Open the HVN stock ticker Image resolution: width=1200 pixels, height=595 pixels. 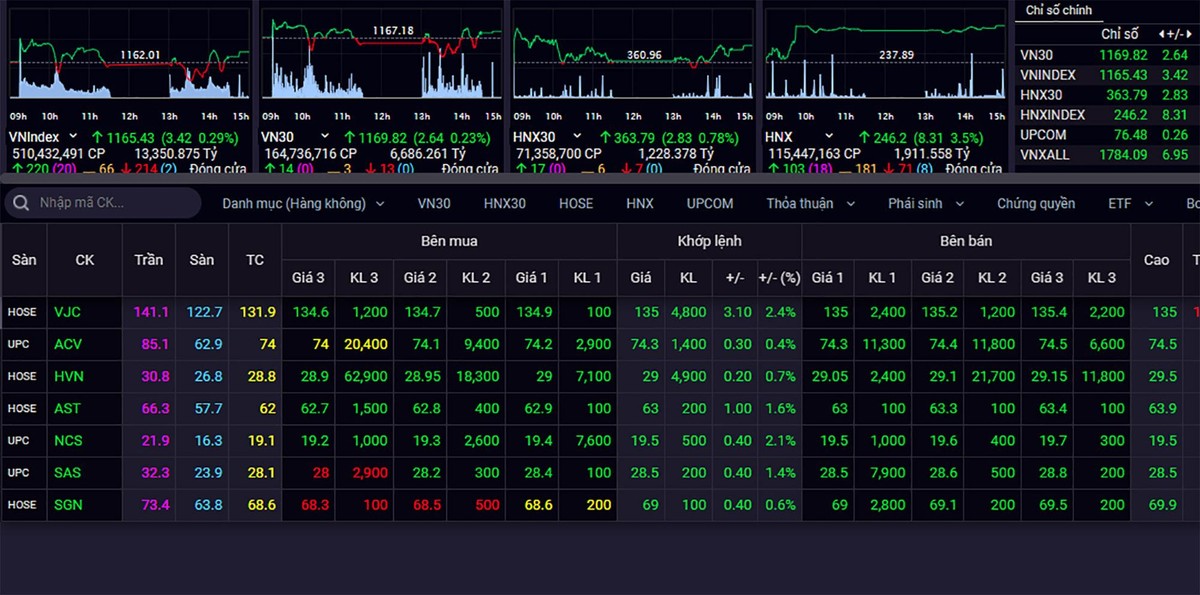click(68, 376)
